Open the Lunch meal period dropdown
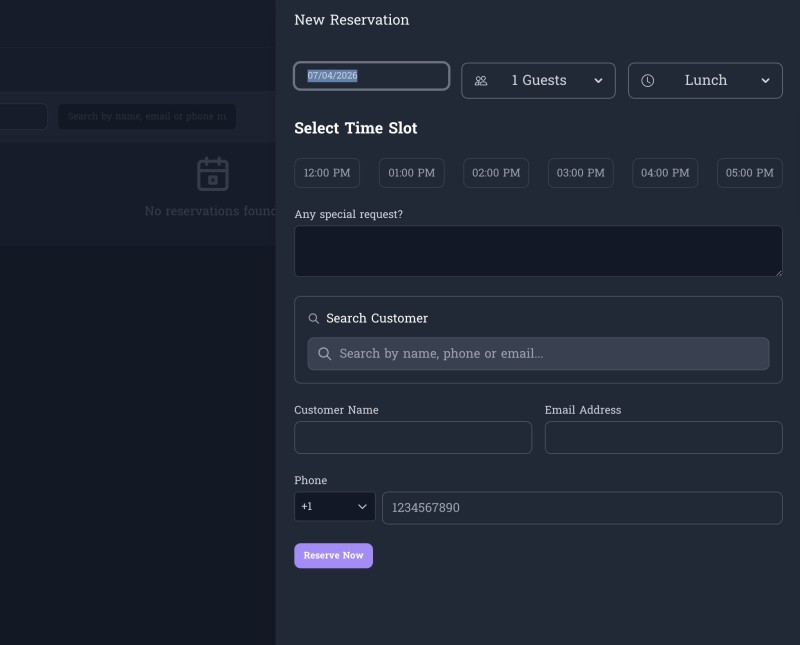 click(705, 81)
